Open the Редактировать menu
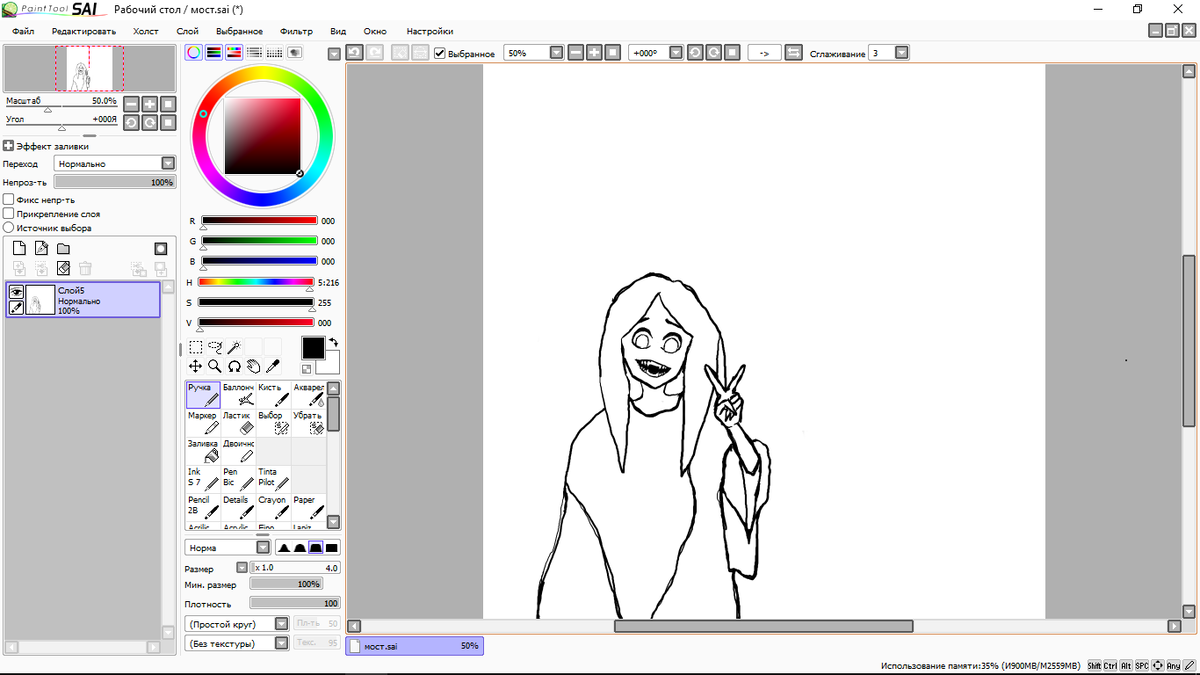 84,31
